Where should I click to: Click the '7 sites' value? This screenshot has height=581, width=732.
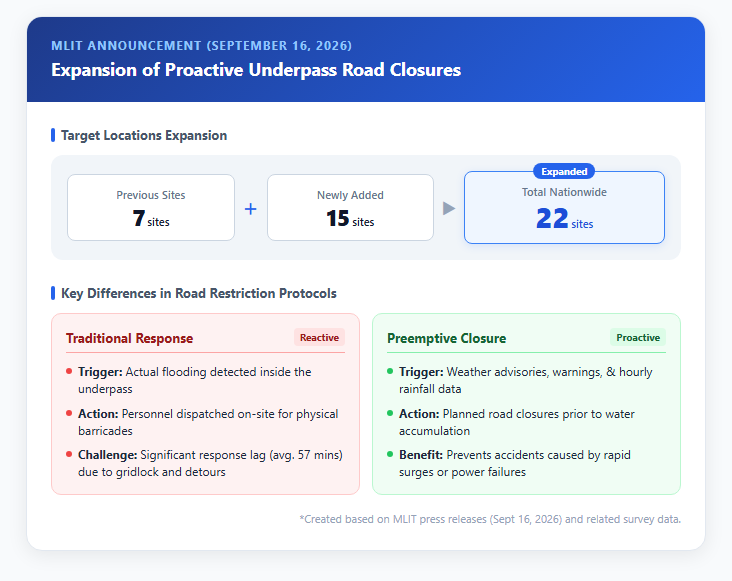151,218
